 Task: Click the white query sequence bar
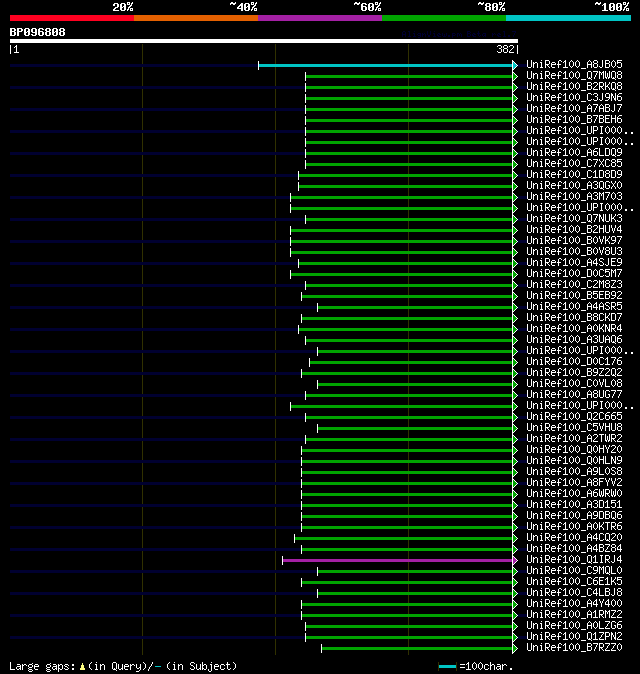point(263,41)
